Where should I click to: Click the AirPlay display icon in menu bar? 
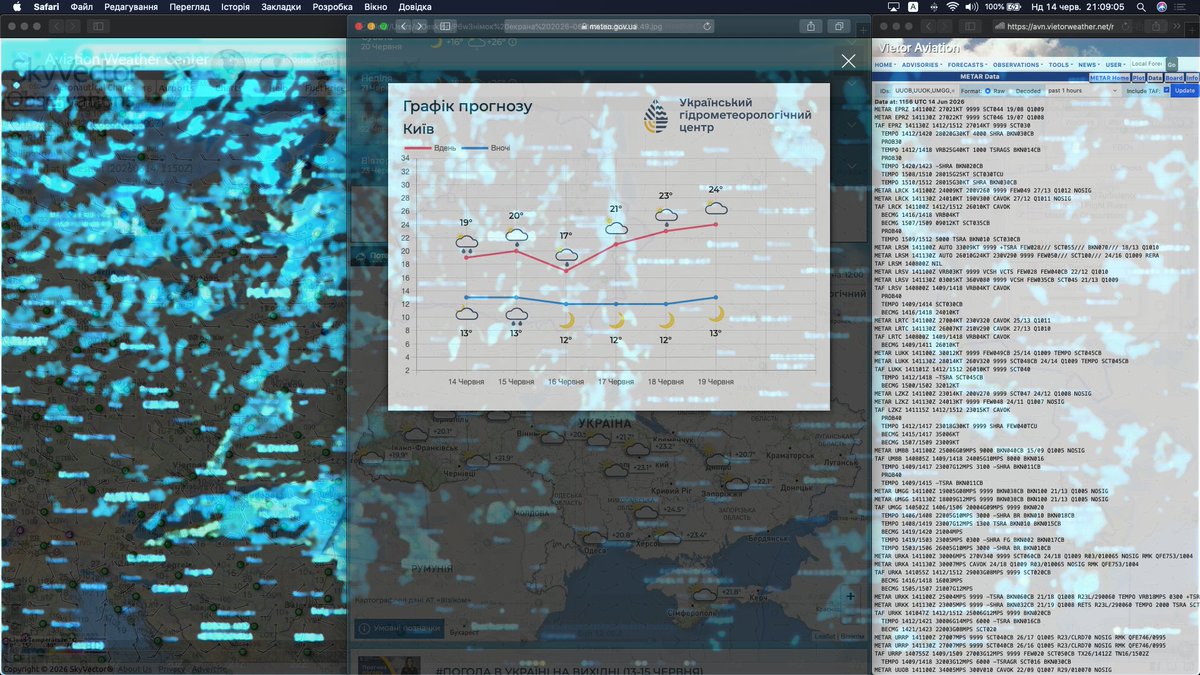pyautogui.click(x=893, y=6)
